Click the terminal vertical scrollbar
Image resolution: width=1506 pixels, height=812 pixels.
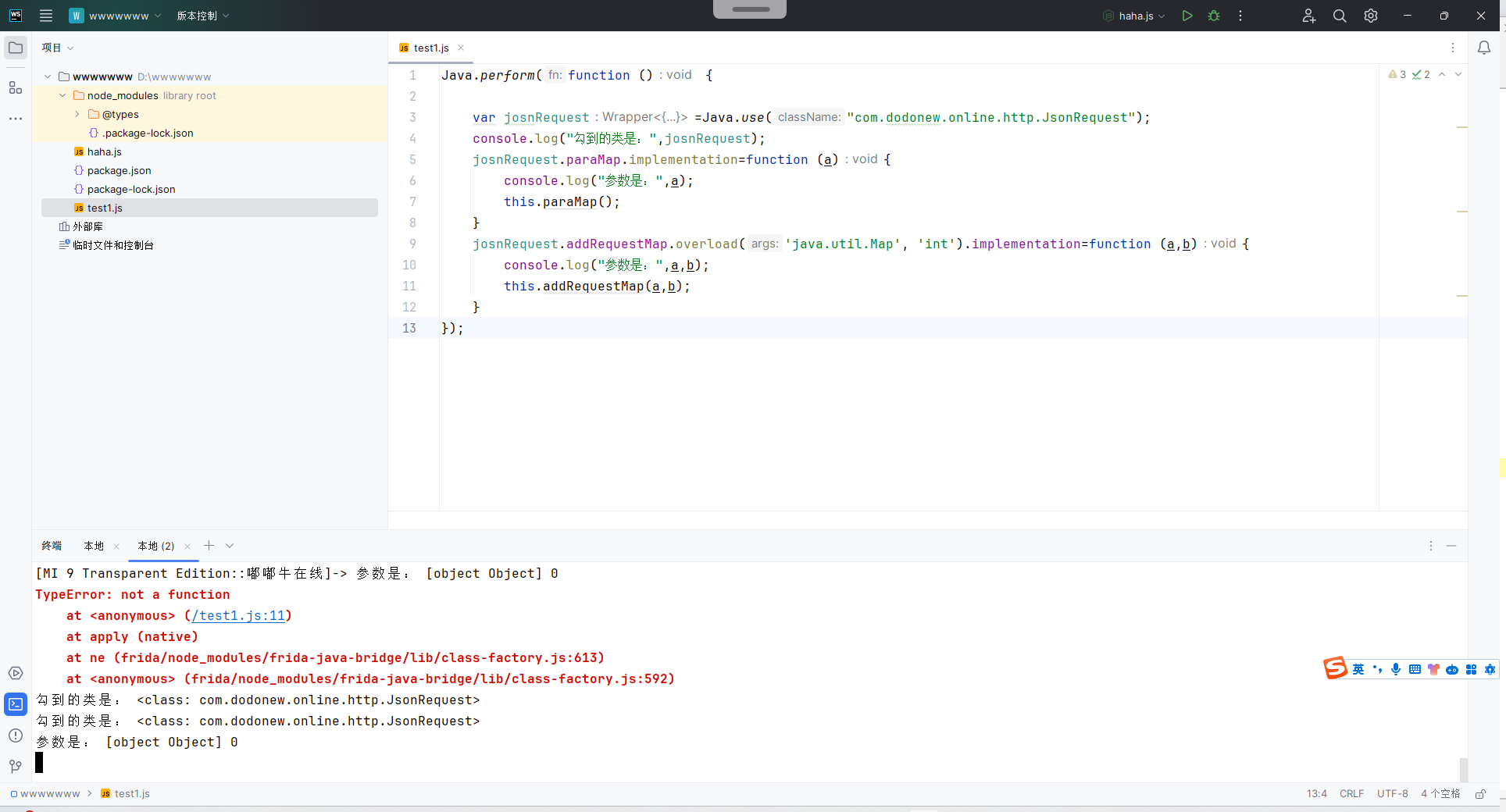pyautogui.click(x=1463, y=769)
